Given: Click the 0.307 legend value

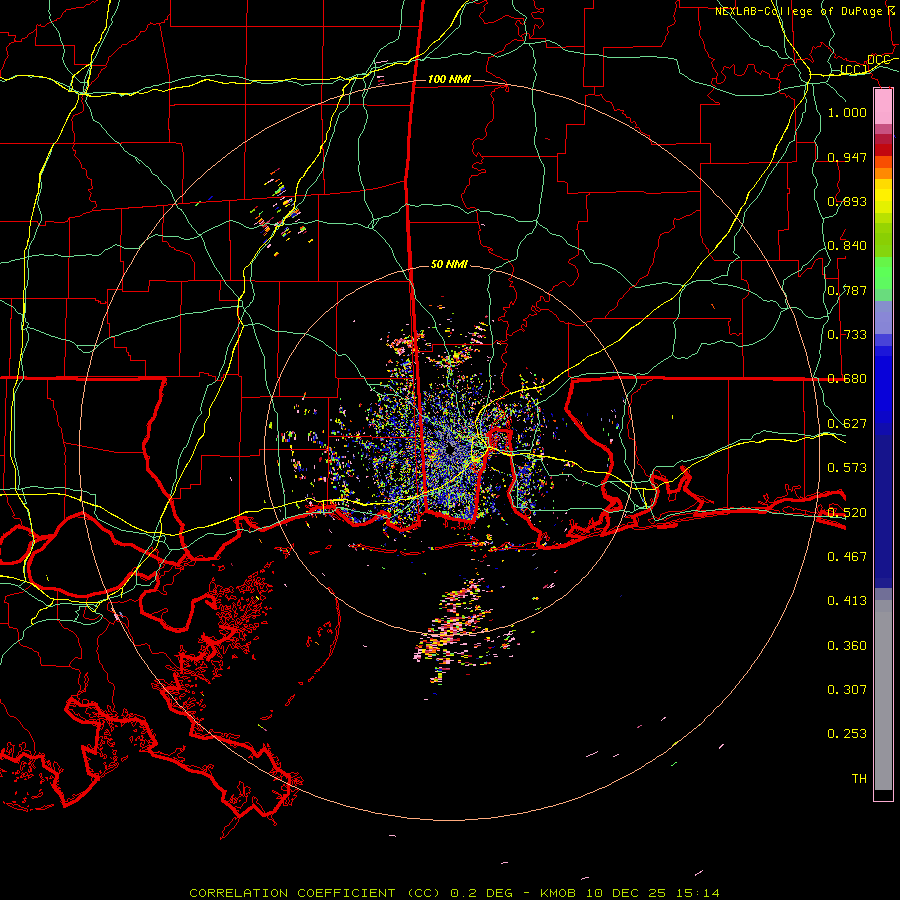Looking at the screenshot, I should 847,690.
